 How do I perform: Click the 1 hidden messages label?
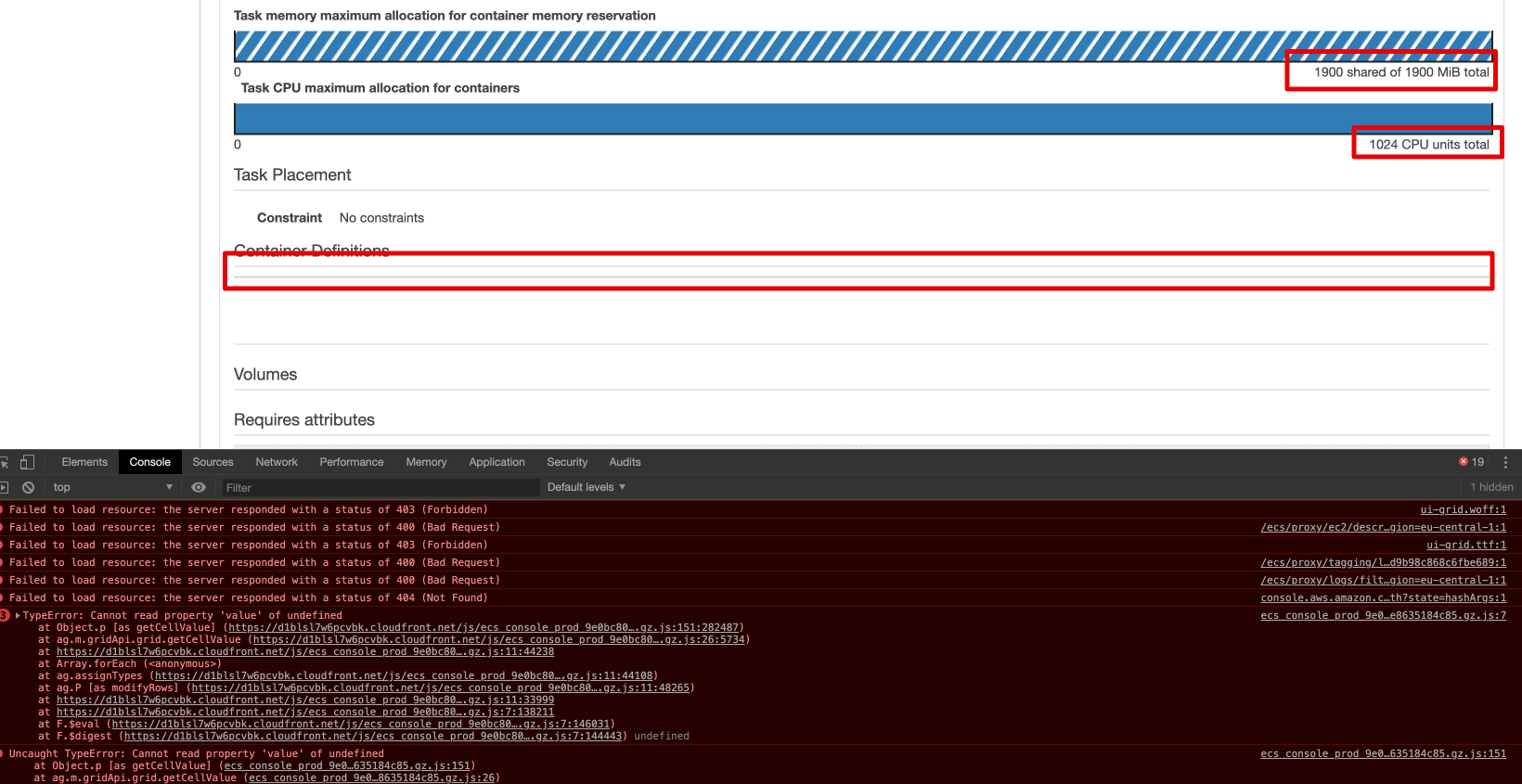[1491, 487]
